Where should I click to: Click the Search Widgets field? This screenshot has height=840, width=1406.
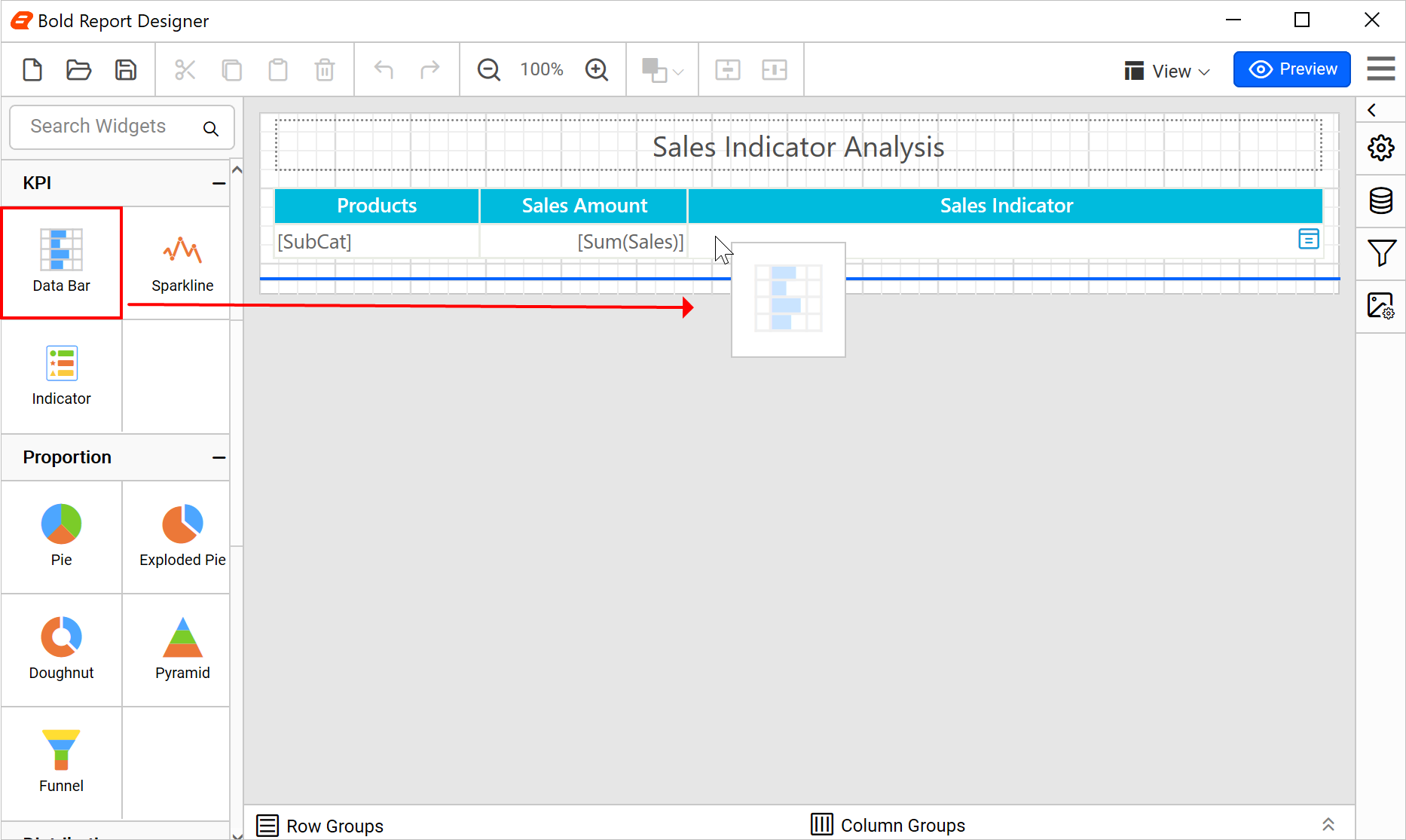coord(122,127)
